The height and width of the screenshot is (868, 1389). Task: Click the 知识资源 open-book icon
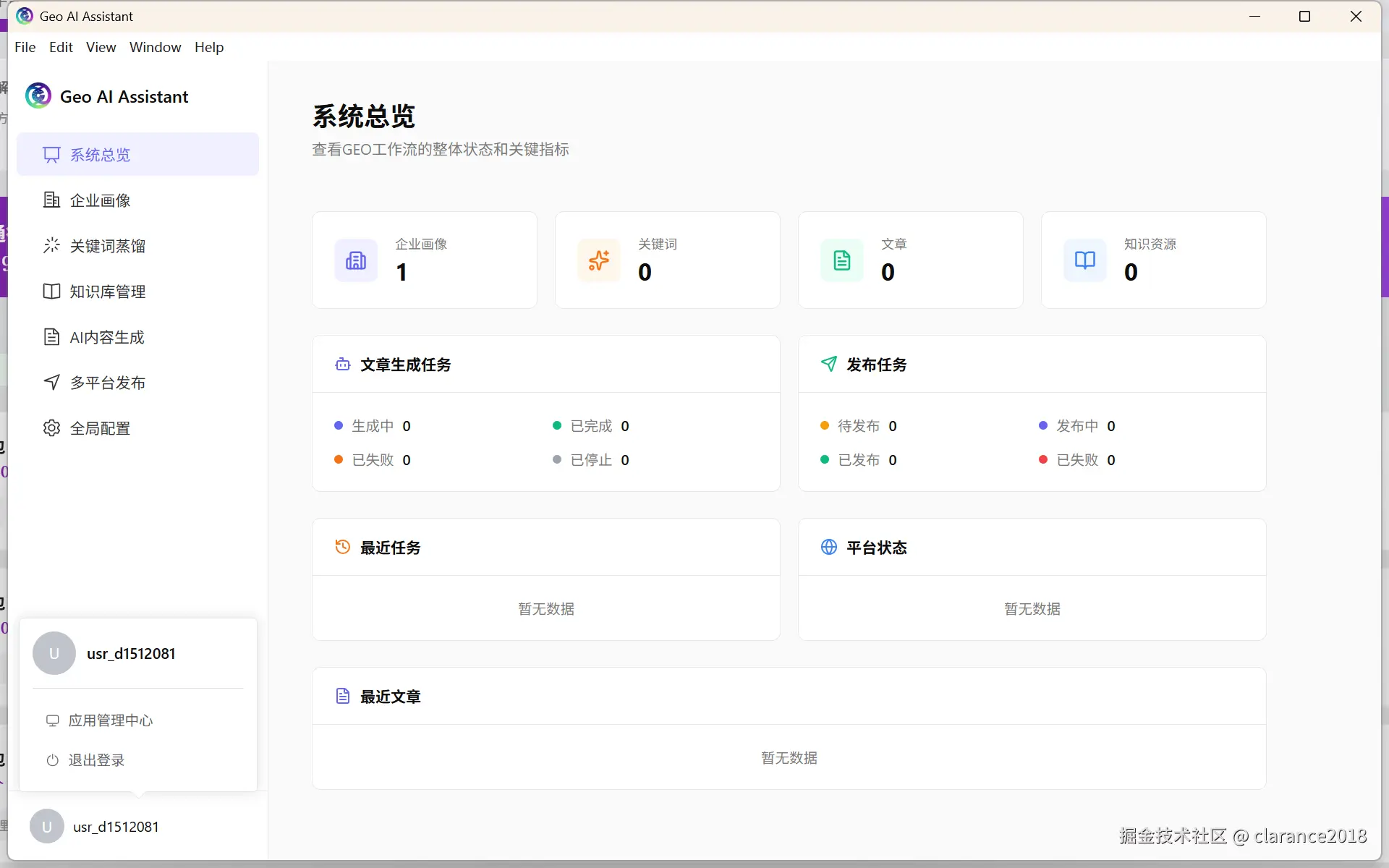tap(1084, 260)
